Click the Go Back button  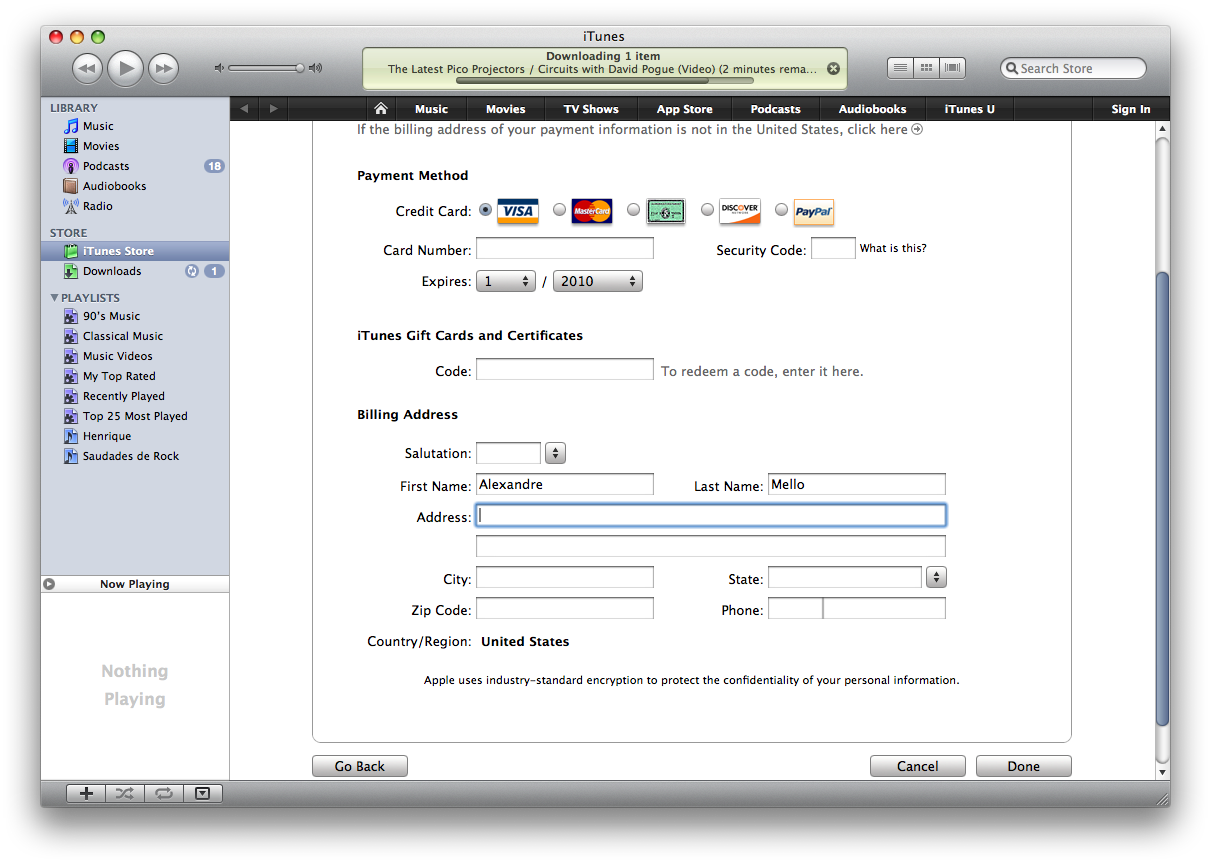(360, 766)
